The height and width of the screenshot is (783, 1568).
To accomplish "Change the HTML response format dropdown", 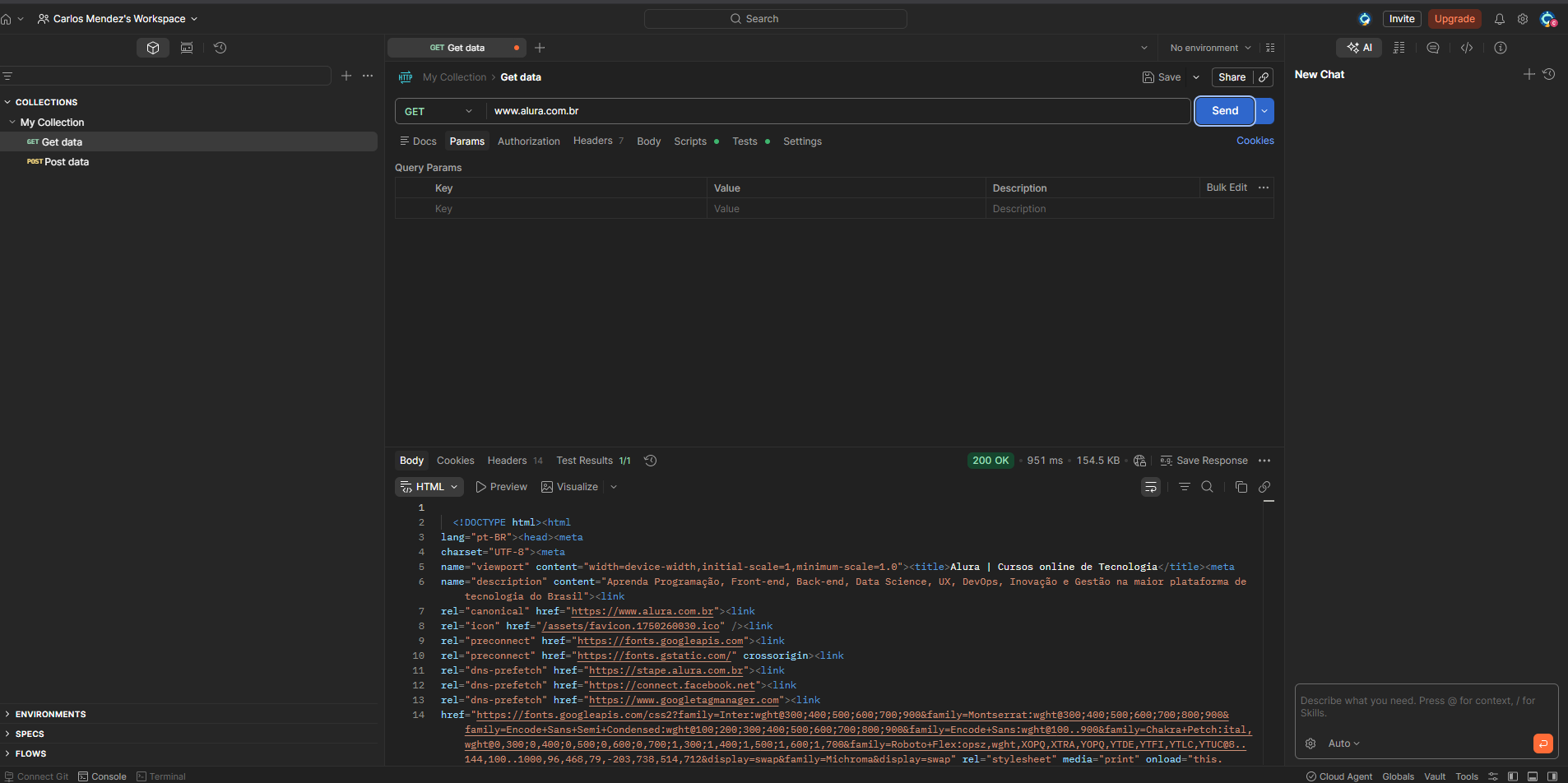I will click(429, 487).
